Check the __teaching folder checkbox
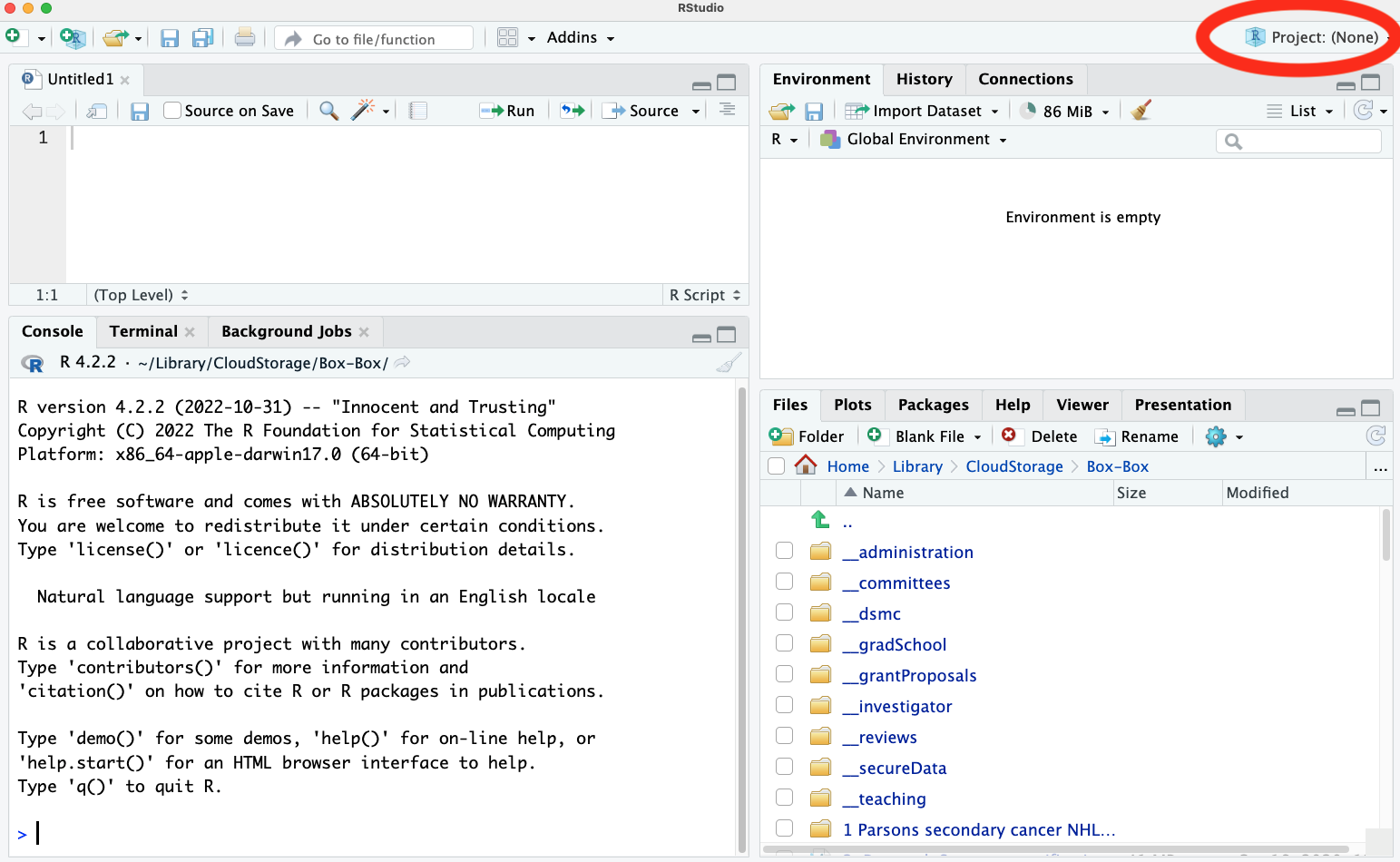Screen dimensions: 1400x862 tap(785, 798)
